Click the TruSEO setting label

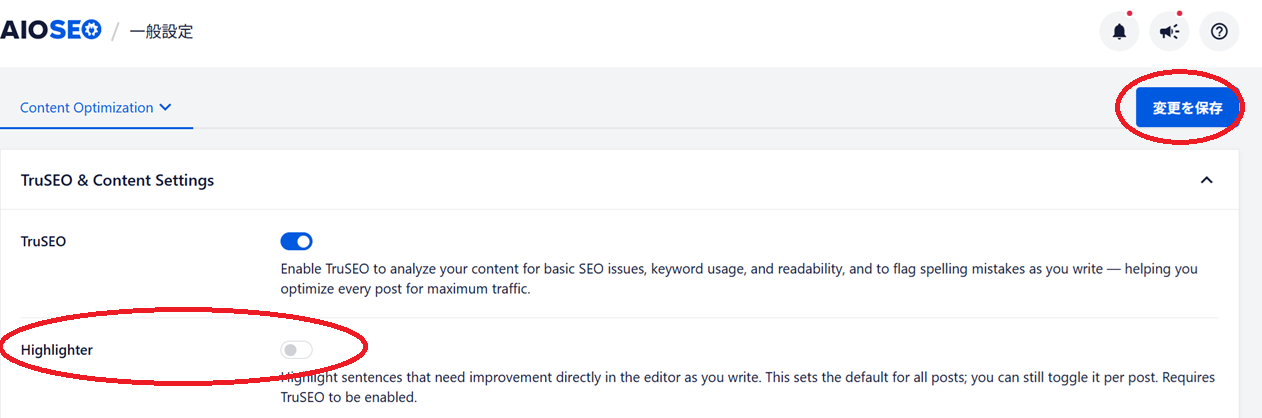click(x=43, y=241)
